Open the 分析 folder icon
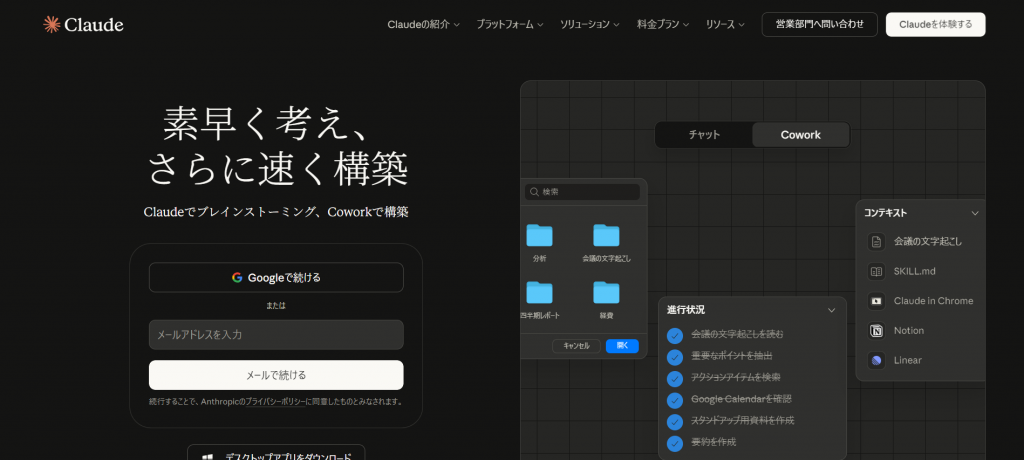This screenshot has height=460, width=1024. (540, 236)
